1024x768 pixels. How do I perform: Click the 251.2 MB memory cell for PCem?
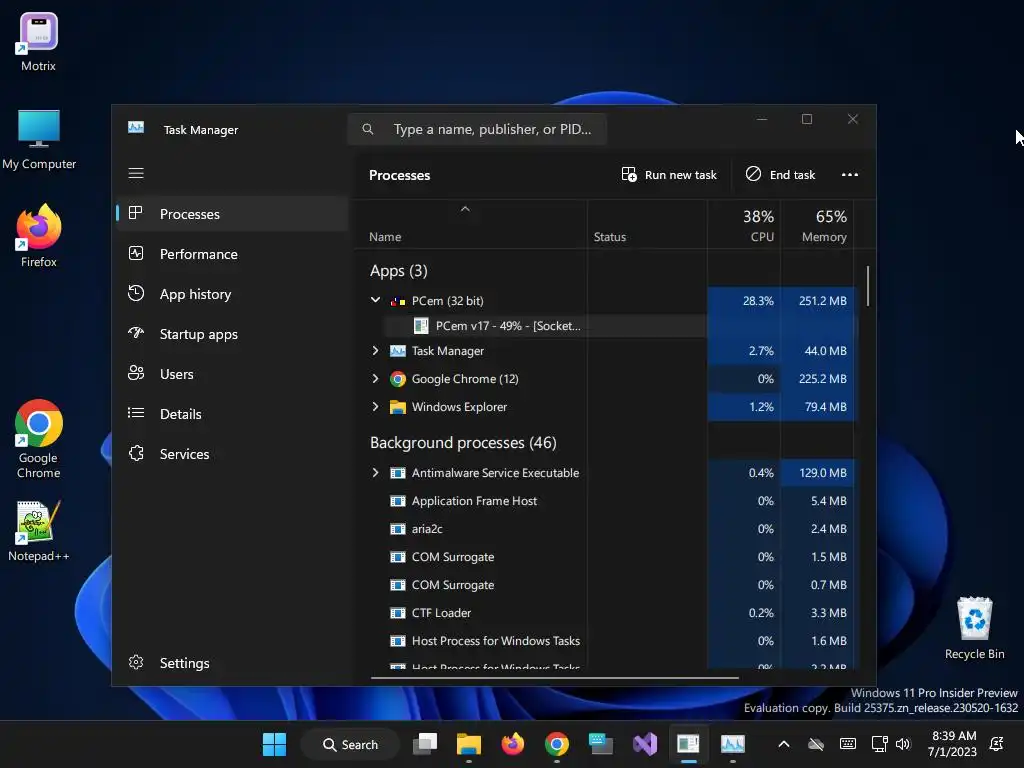click(818, 301)
